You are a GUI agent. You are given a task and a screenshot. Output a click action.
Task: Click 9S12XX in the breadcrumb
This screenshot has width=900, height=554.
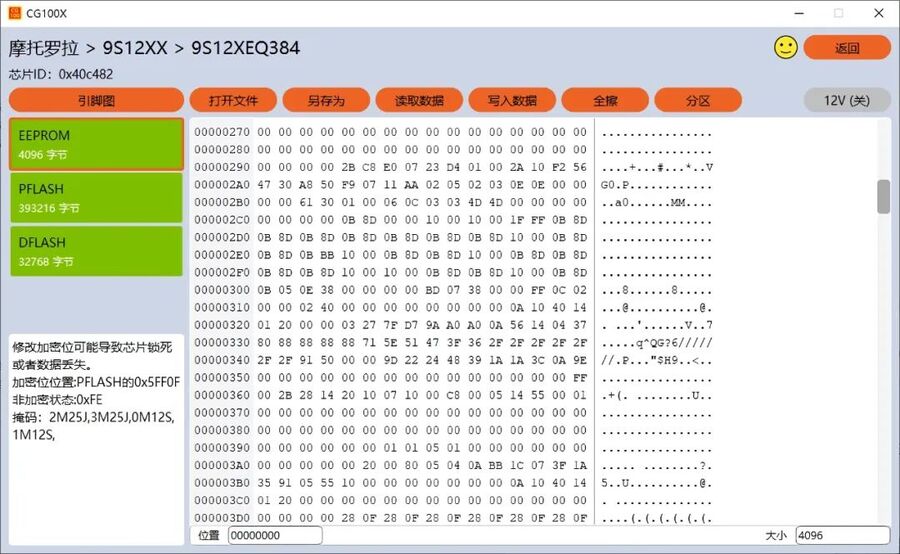coord(135,48)
